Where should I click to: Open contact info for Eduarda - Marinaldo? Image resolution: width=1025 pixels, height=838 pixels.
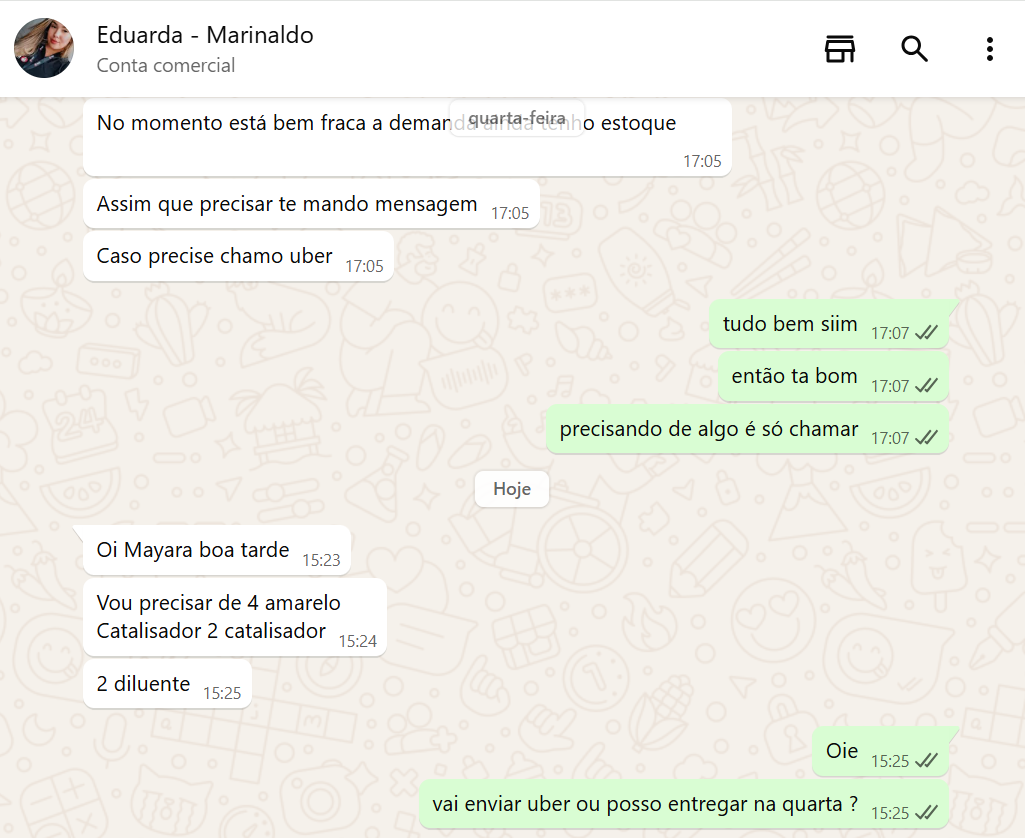click(x=205, y=35)
